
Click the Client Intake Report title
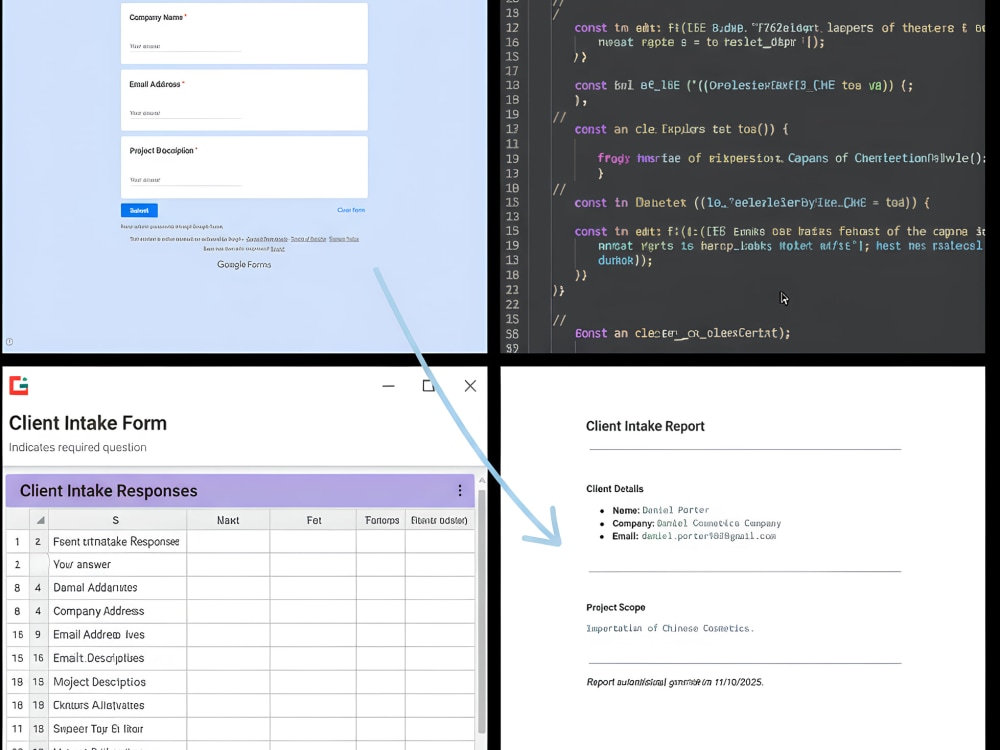click(x=645, y=426)
